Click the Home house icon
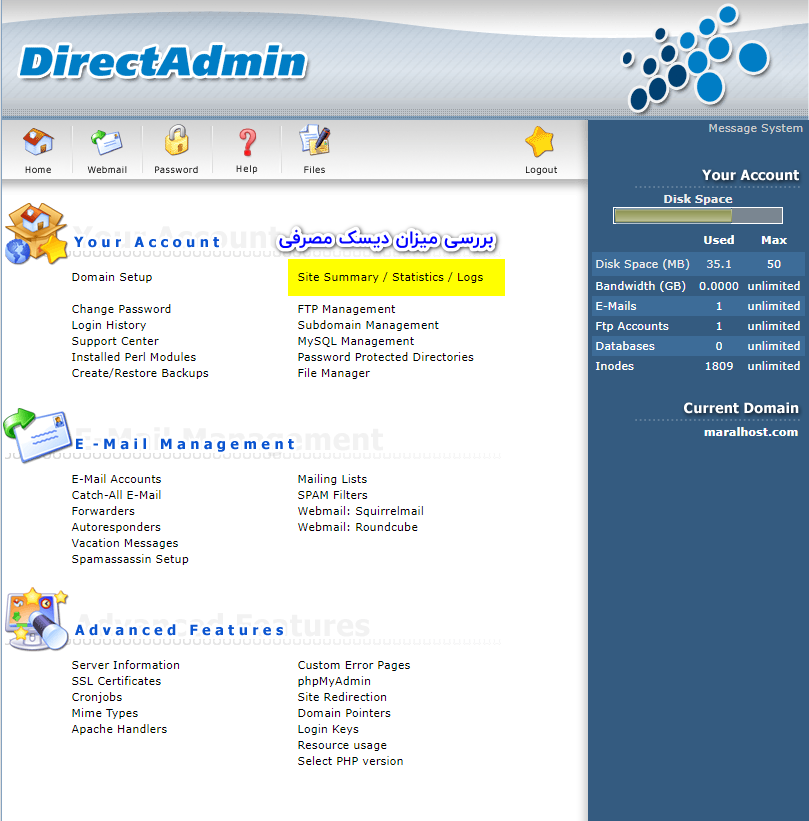 coord(38,141)
